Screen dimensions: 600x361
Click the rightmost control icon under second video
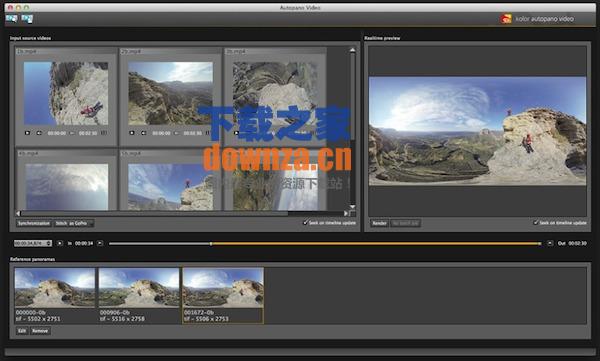tap(207, 133)
